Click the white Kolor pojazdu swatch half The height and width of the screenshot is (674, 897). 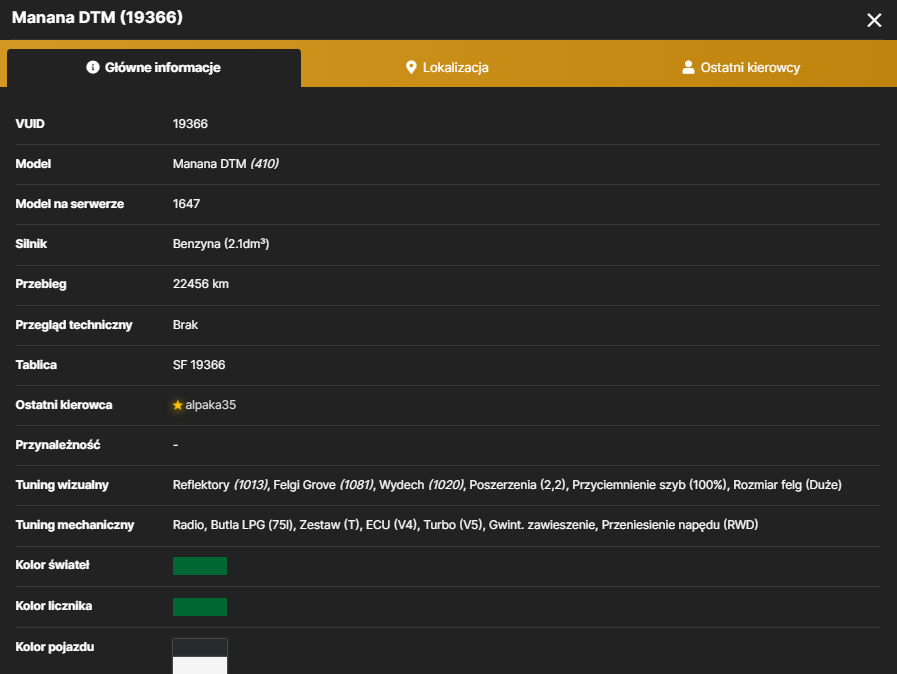point(200,665)
